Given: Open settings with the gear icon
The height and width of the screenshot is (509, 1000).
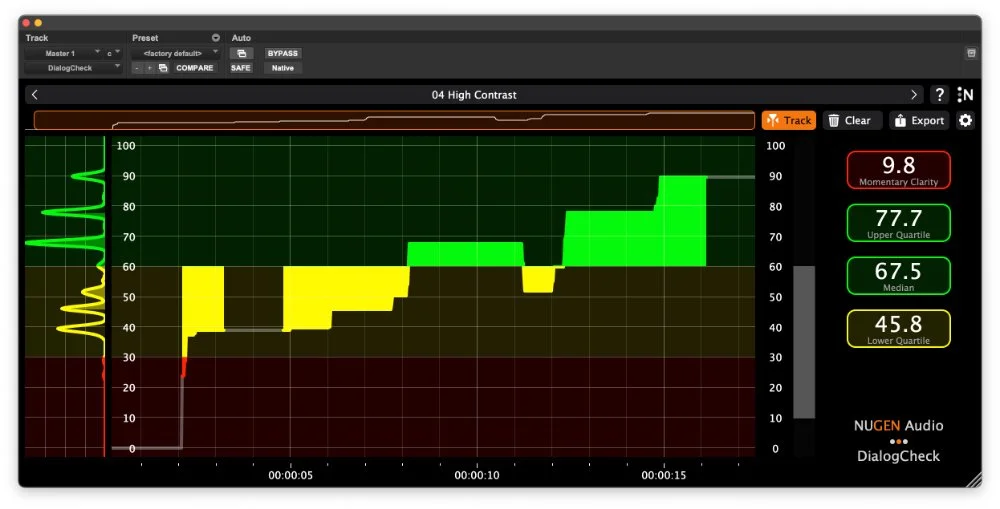Looking at the screenshot, I should point(966,121).
